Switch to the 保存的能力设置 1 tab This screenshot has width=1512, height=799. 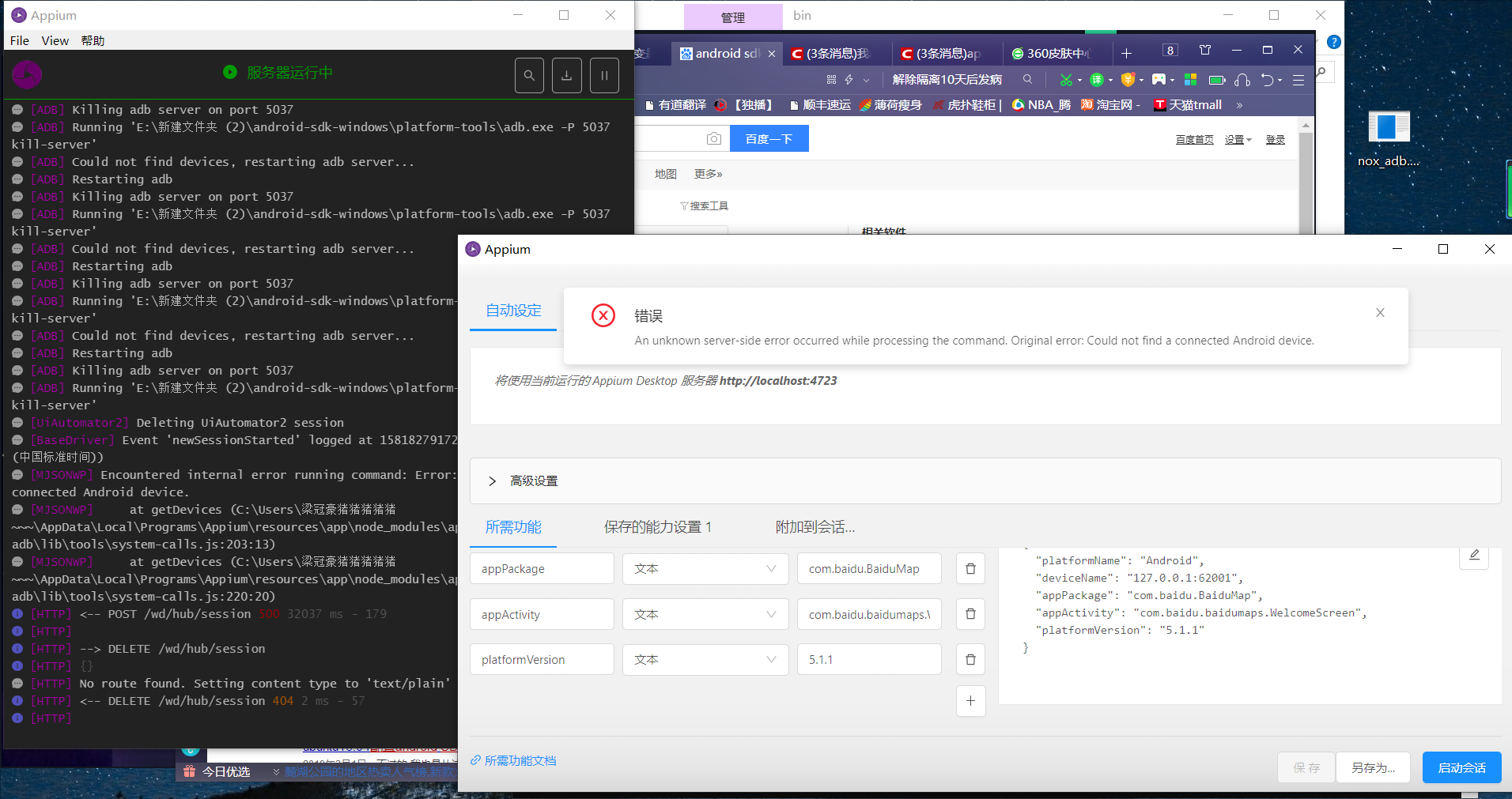coord(658,527)
